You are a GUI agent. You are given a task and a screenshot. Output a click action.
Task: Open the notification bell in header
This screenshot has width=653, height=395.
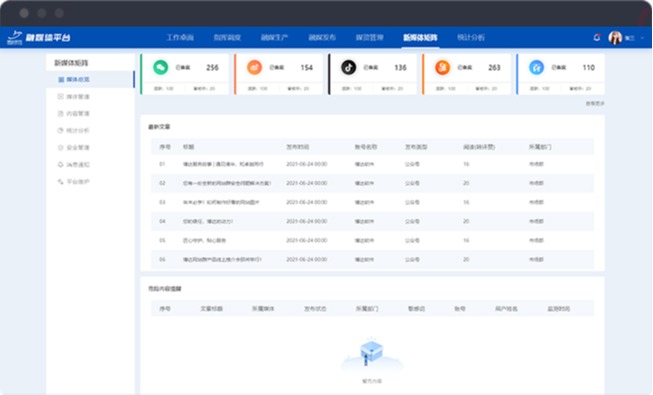pyautogui.click(x=597, y=38)
